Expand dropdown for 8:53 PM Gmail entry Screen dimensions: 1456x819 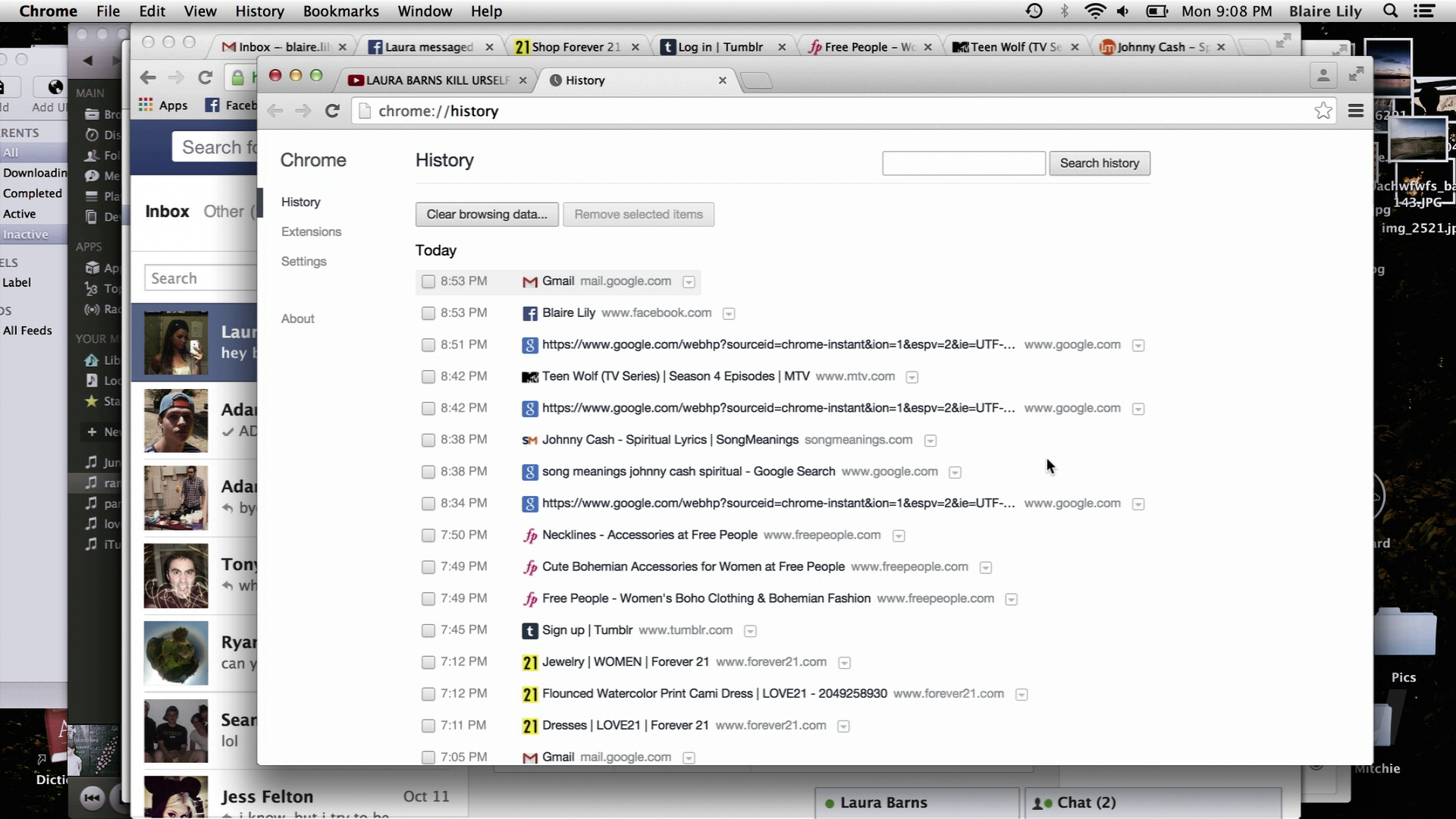point(689,282)
